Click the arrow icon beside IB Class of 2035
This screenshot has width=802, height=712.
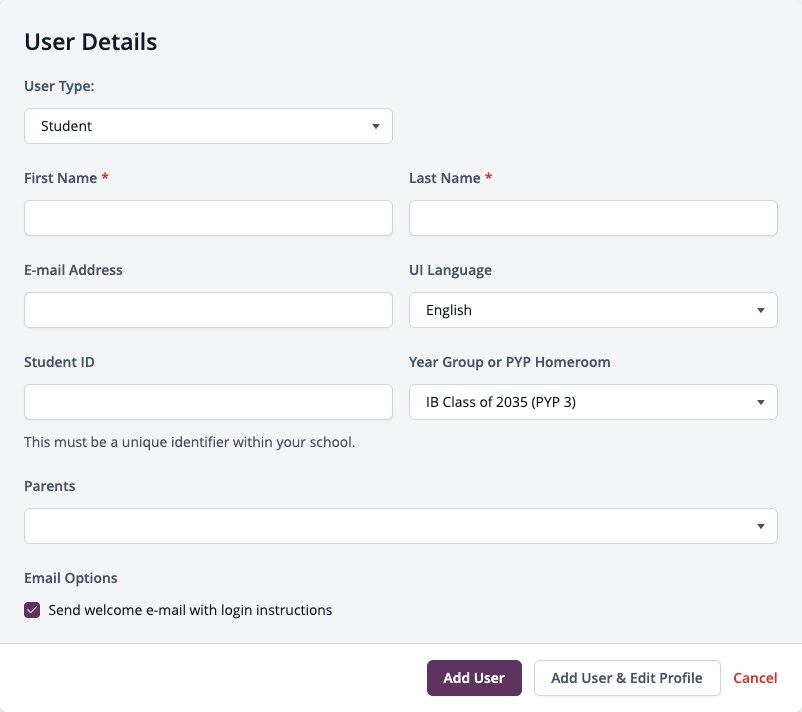[761, 403]
